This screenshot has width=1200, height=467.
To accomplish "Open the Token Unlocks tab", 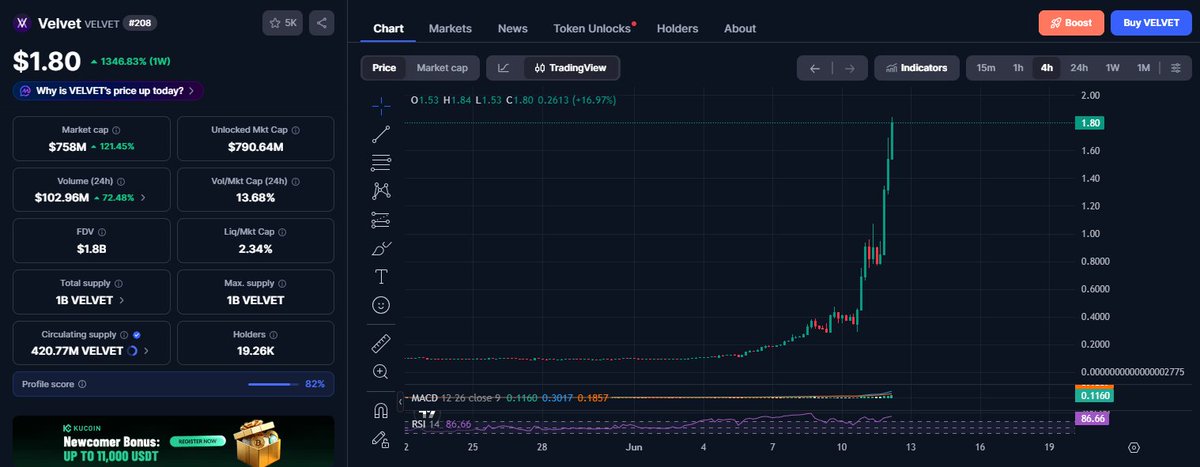I will [x=594, y=28].
